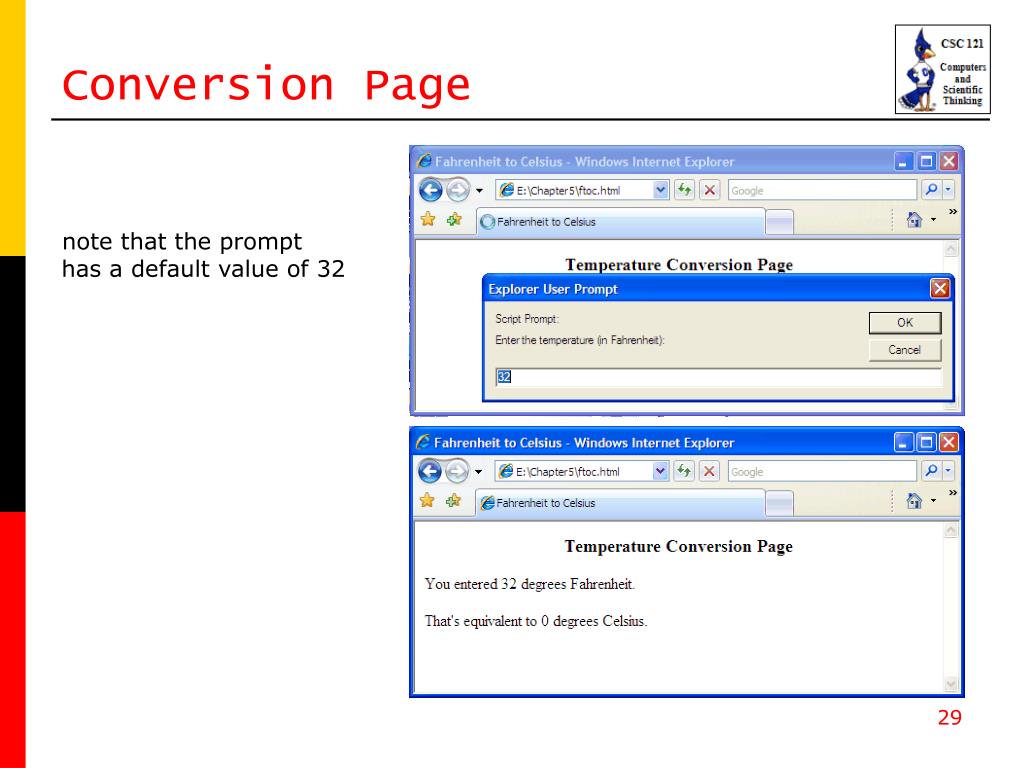1024x768 pixels.
Task: Click Refresh icon in top browser window
Action: [x=684, y=190]
